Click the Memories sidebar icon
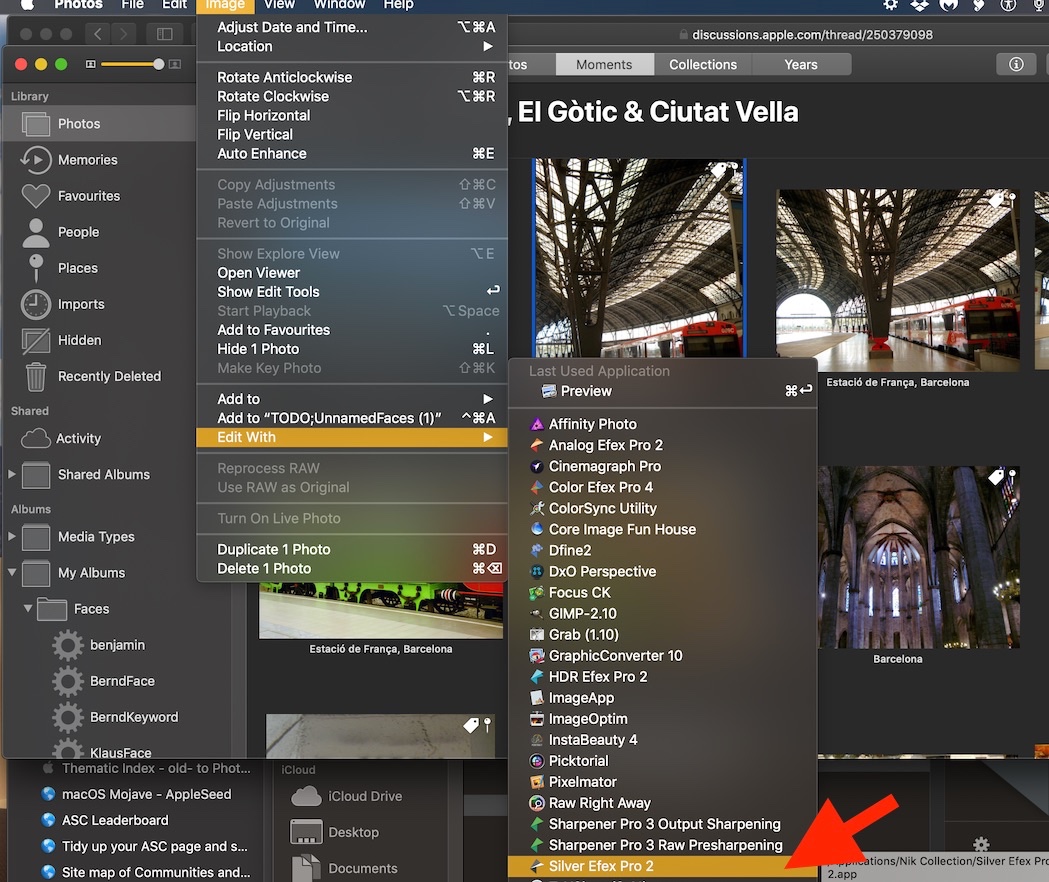This screenshot has width=1049, height=882. [35, 160]
